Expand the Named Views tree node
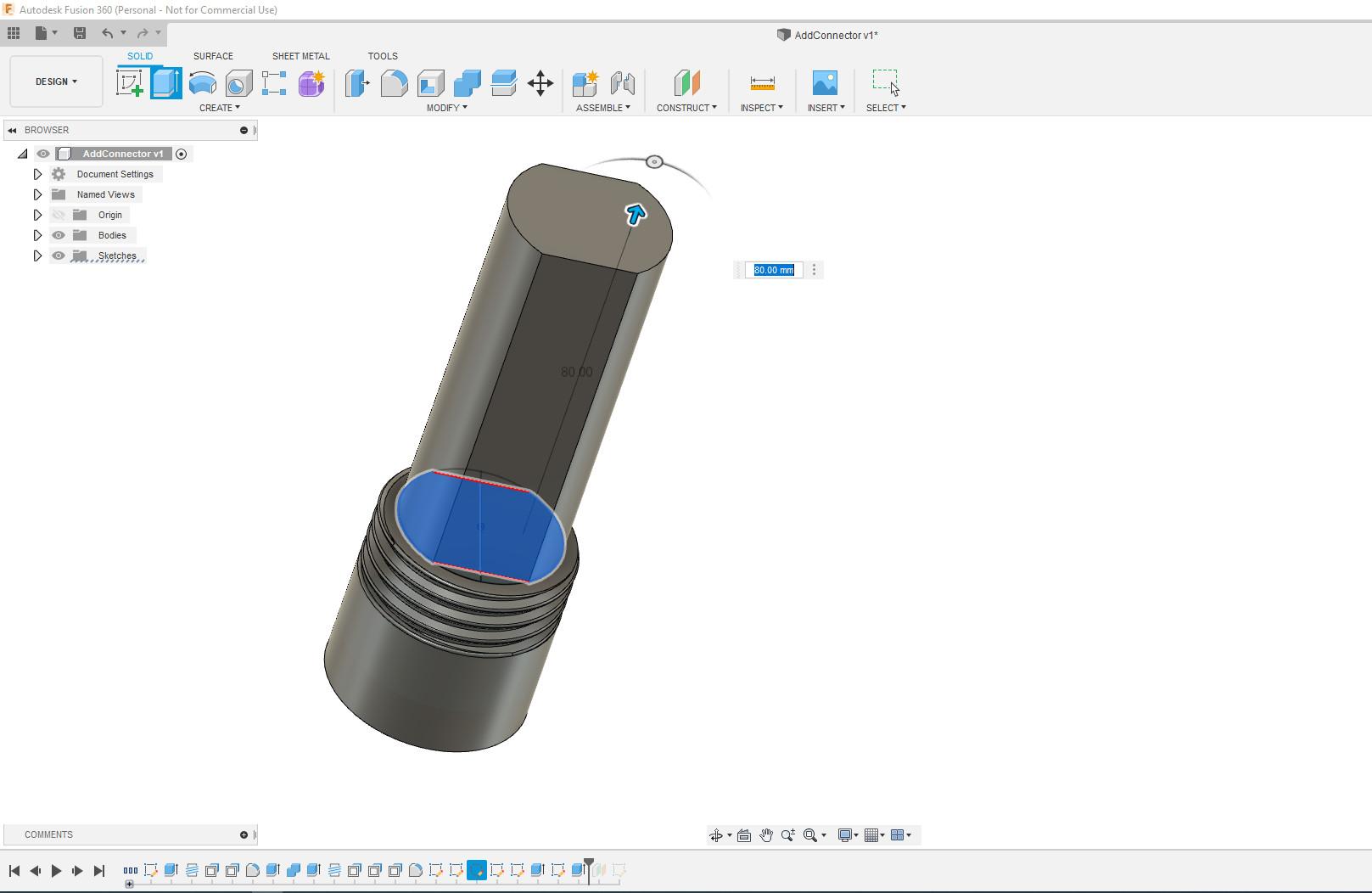 pyautogui.click(x=37, y=194)
